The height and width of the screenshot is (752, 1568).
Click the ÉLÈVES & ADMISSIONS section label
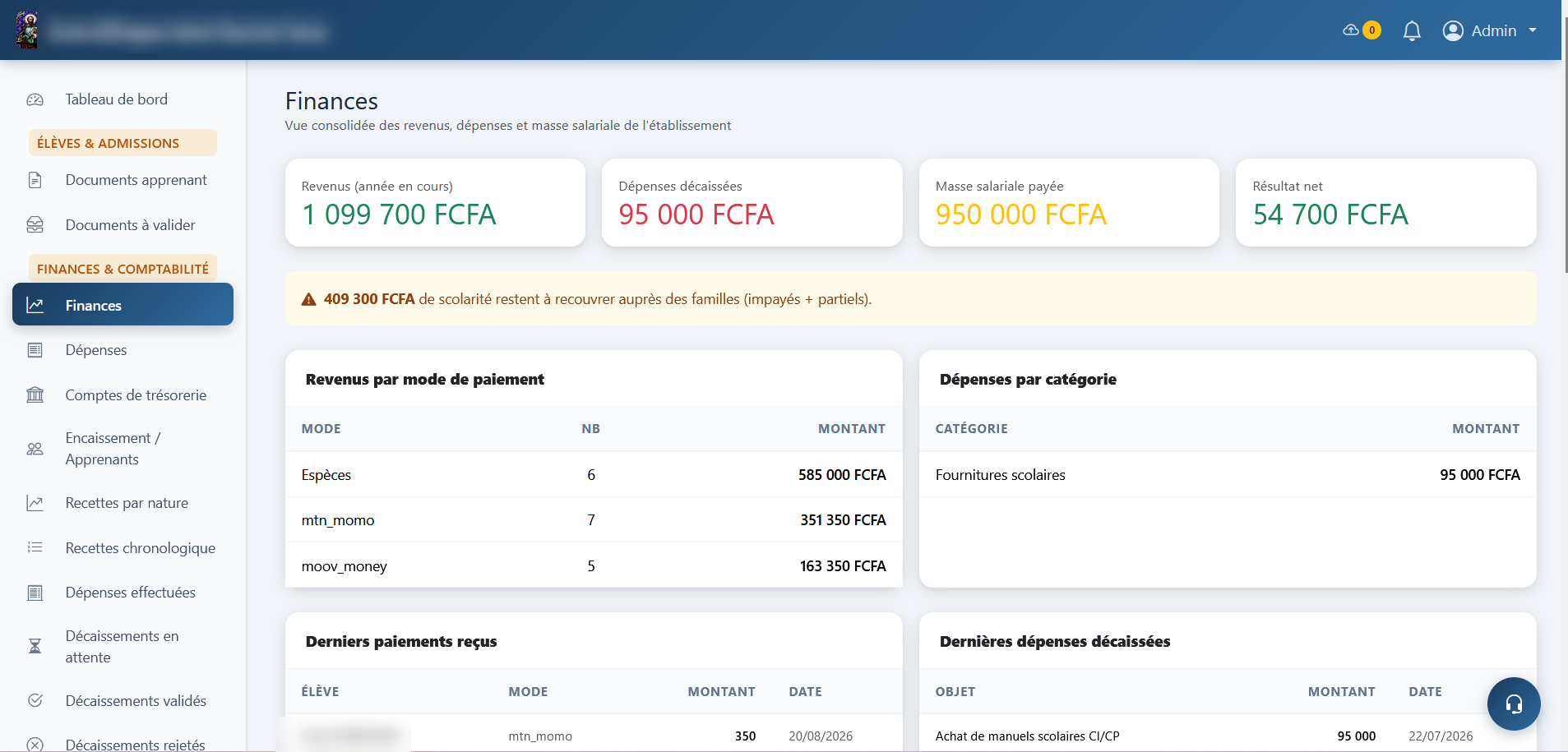coord(123,143)
